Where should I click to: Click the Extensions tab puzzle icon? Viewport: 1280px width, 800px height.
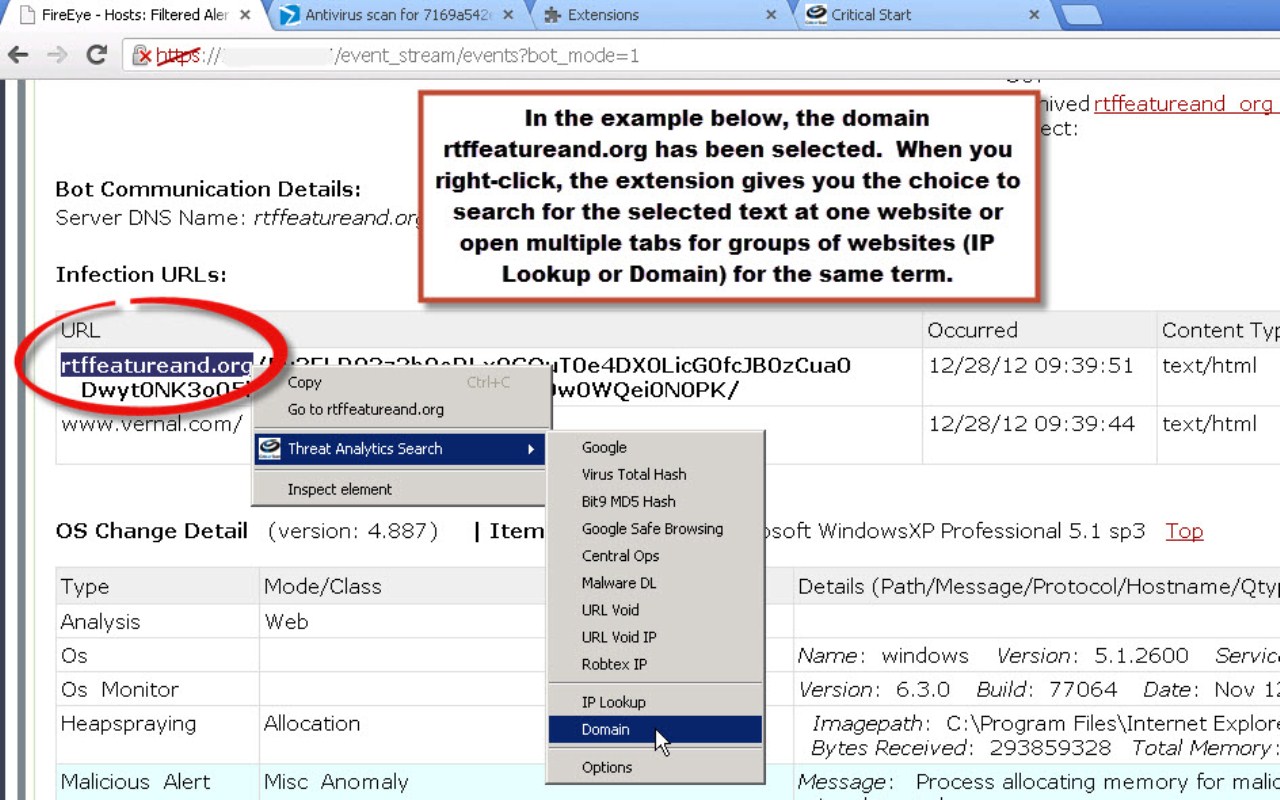pyautogui.click(x=552, y=15)
